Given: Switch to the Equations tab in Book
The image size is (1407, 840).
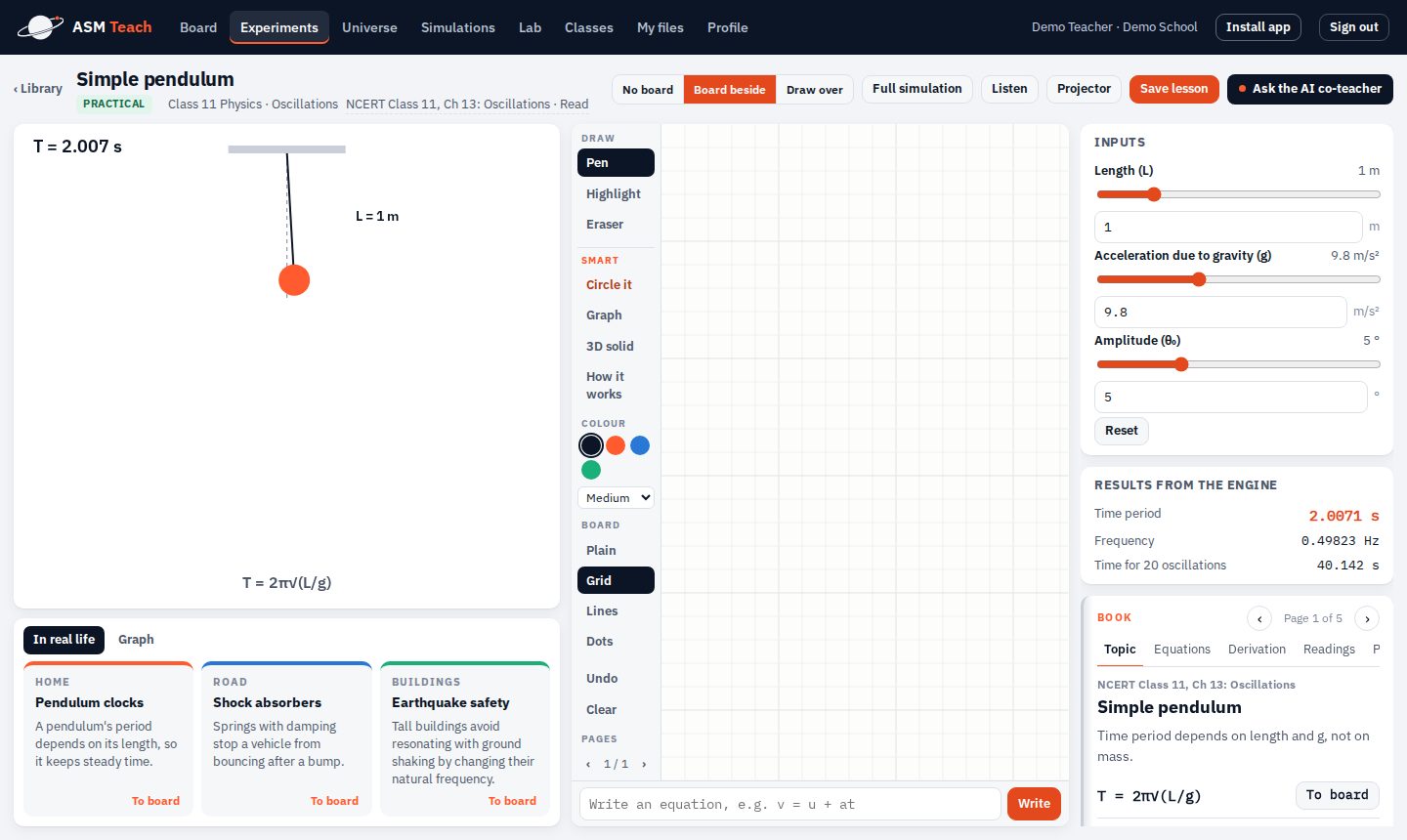Looking at the screenshot, I should (1182, 650).
